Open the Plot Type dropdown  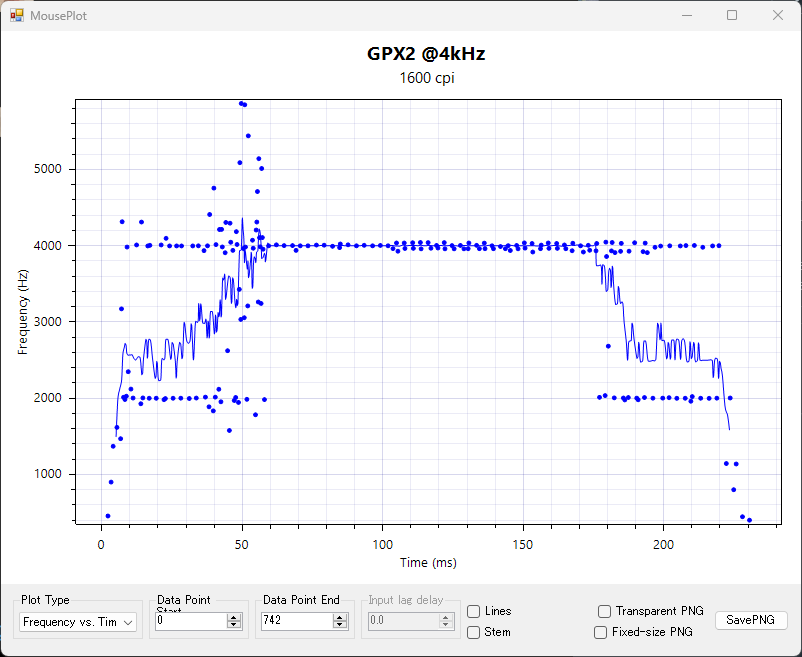(x=78, y=622)
